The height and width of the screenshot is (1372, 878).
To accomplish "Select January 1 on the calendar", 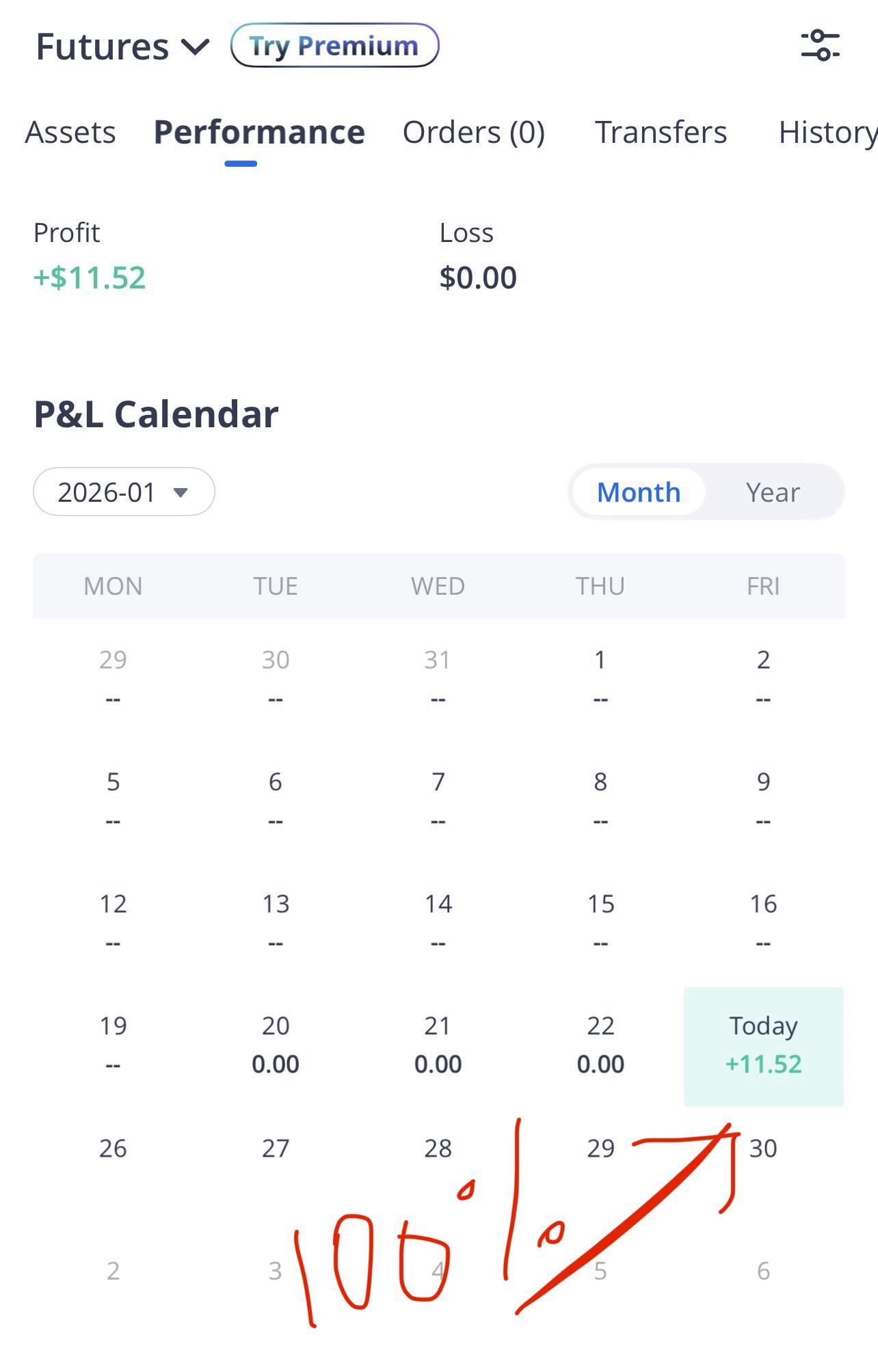I will click(x=600, y=677).
